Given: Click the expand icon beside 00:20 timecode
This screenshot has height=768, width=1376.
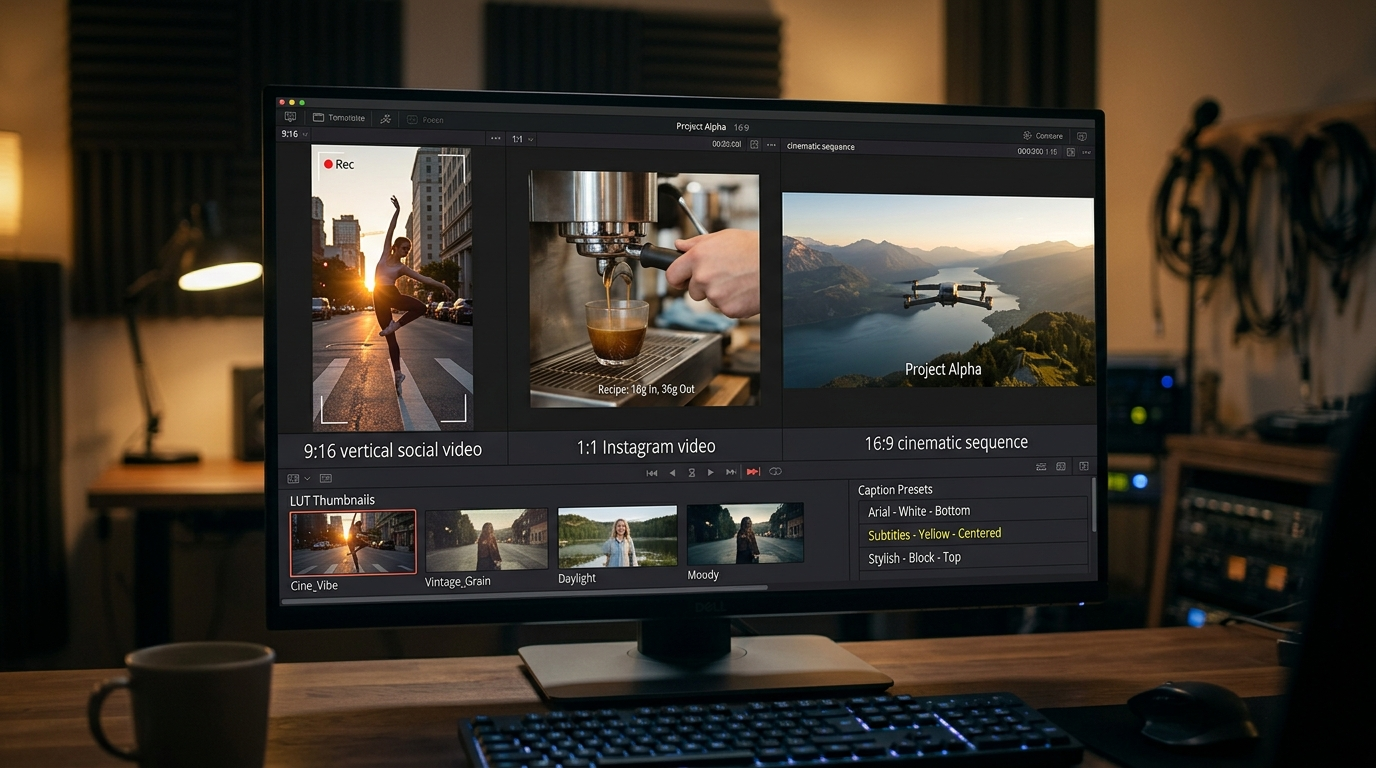Looking at the screenshot, I should [755, 145].
